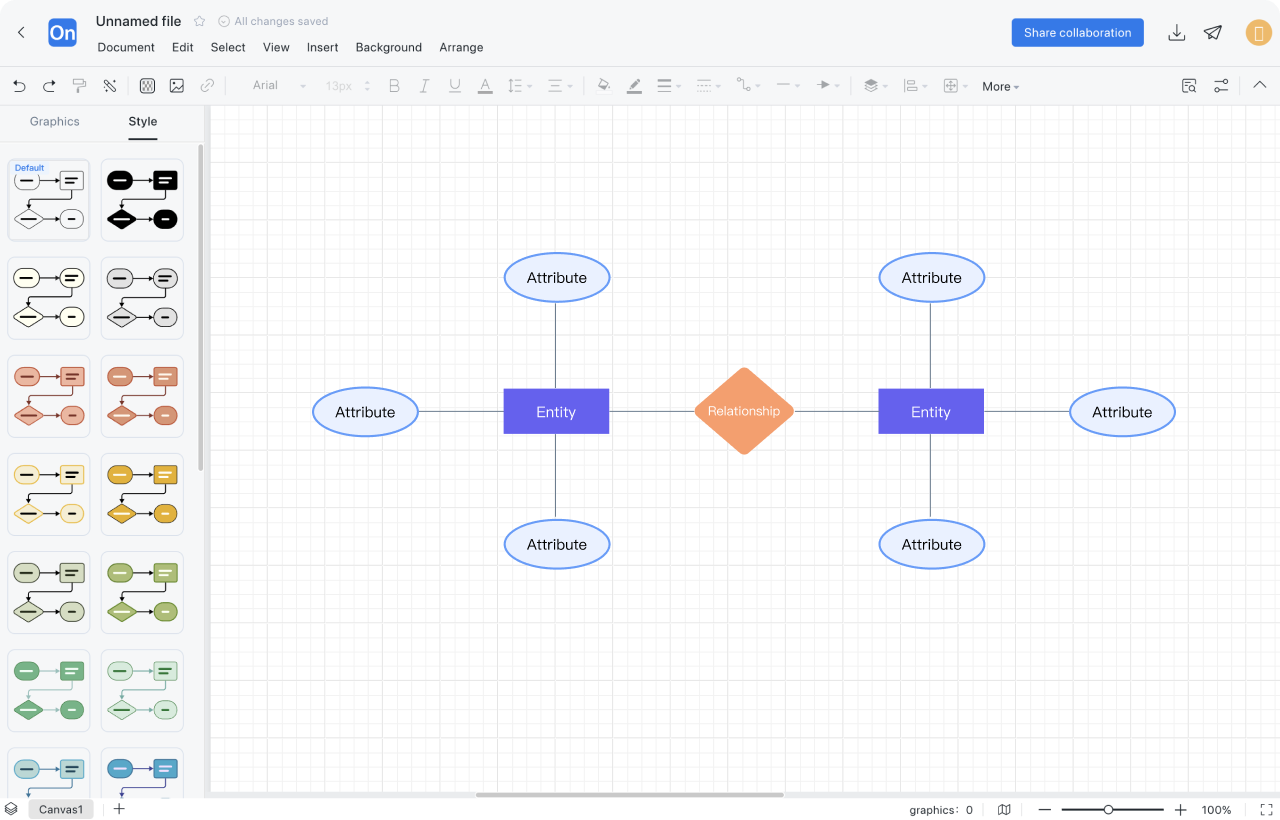
Task: Expand the More dropdown in toolbar
Action: [x=1000, y=87]
